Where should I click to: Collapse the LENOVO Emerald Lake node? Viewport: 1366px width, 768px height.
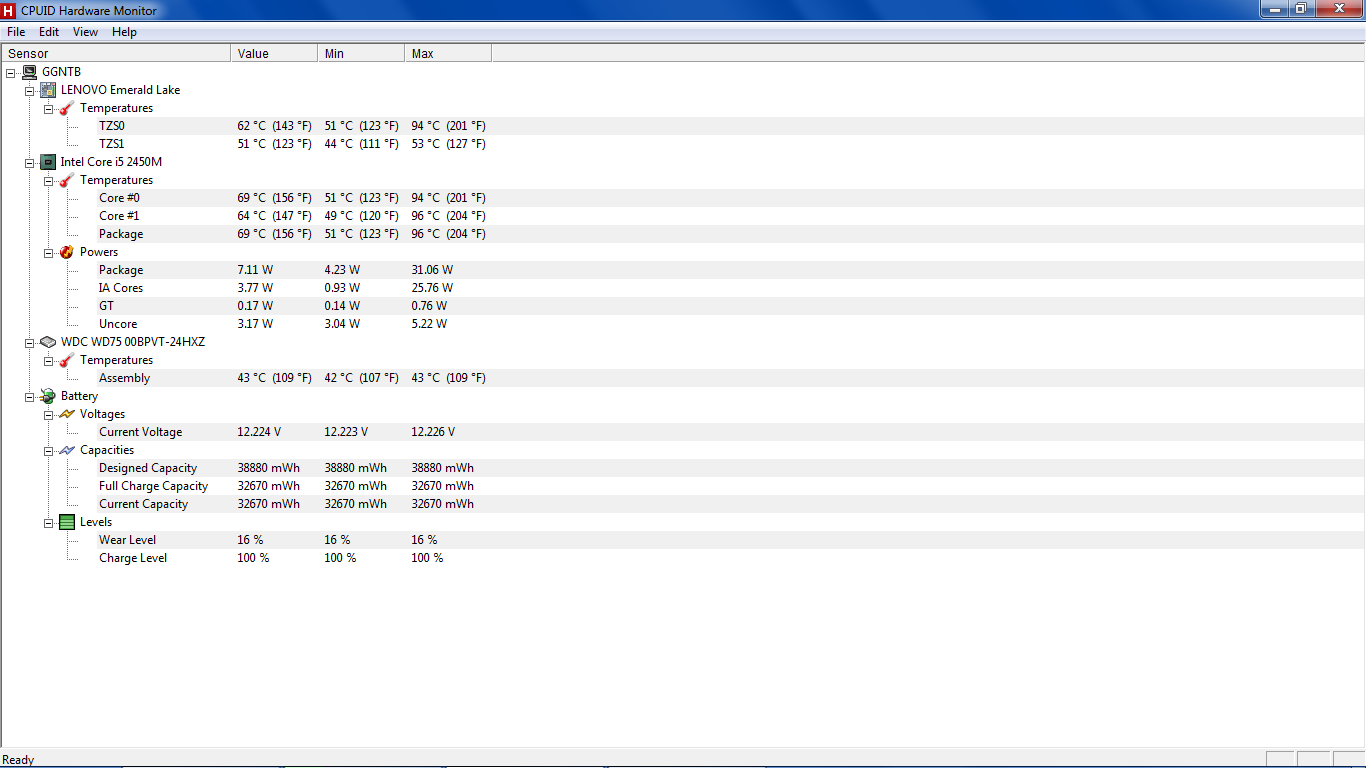(30, 91)
